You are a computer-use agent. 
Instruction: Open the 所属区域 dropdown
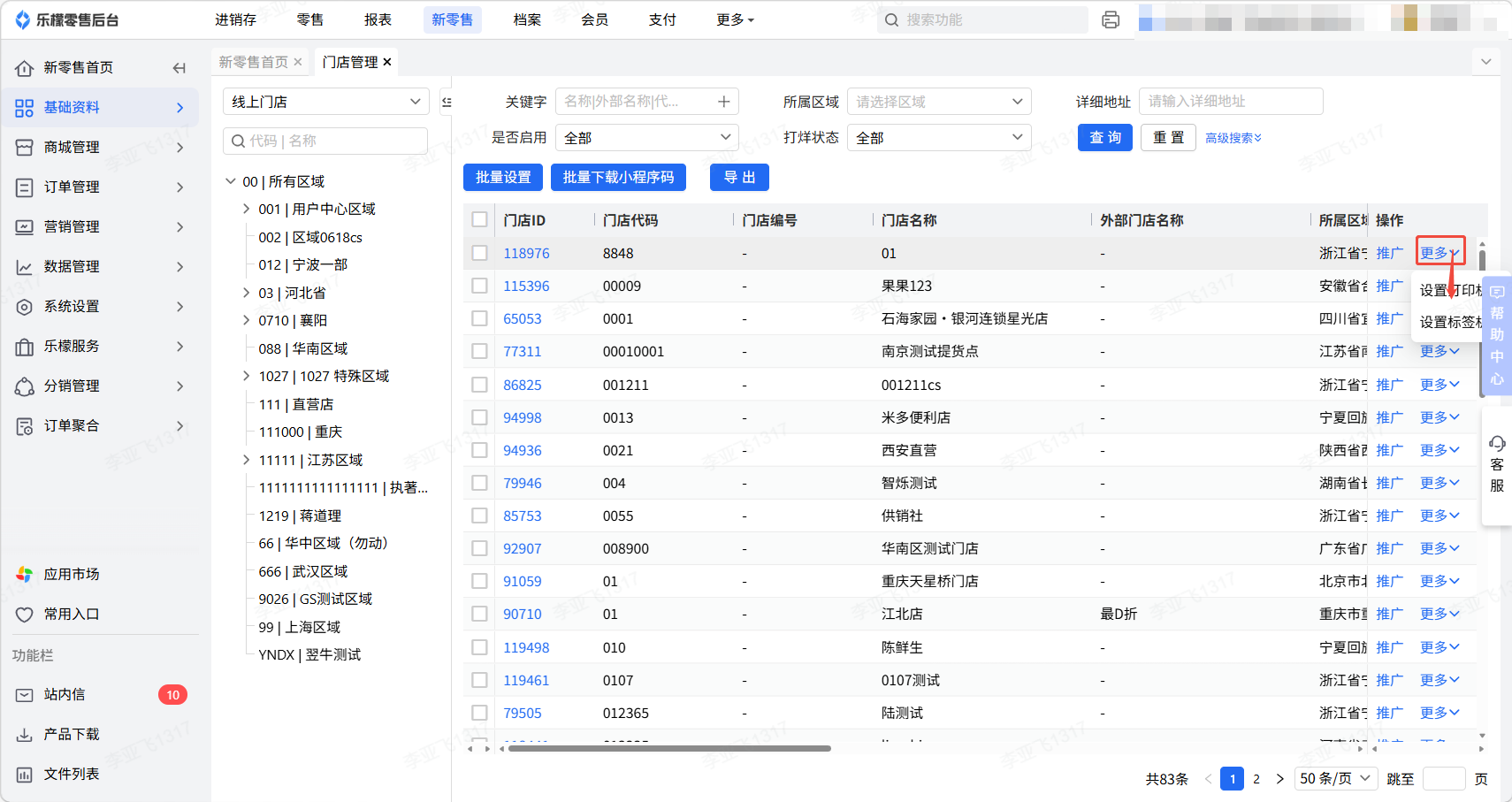pyautogui.click(x=938, y=102)
